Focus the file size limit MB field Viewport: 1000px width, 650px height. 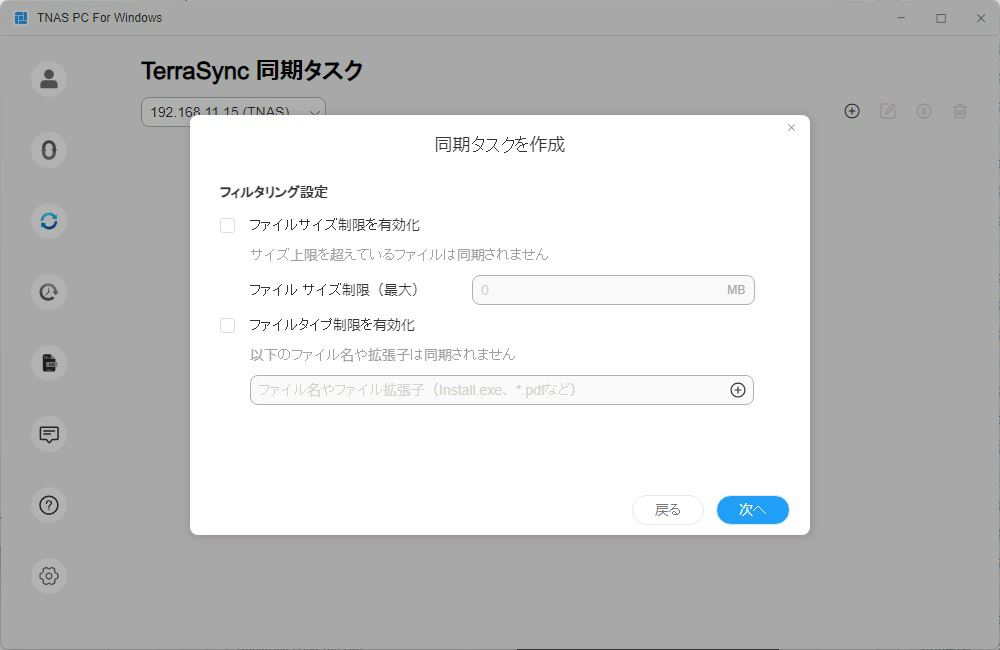coord(614,290)
